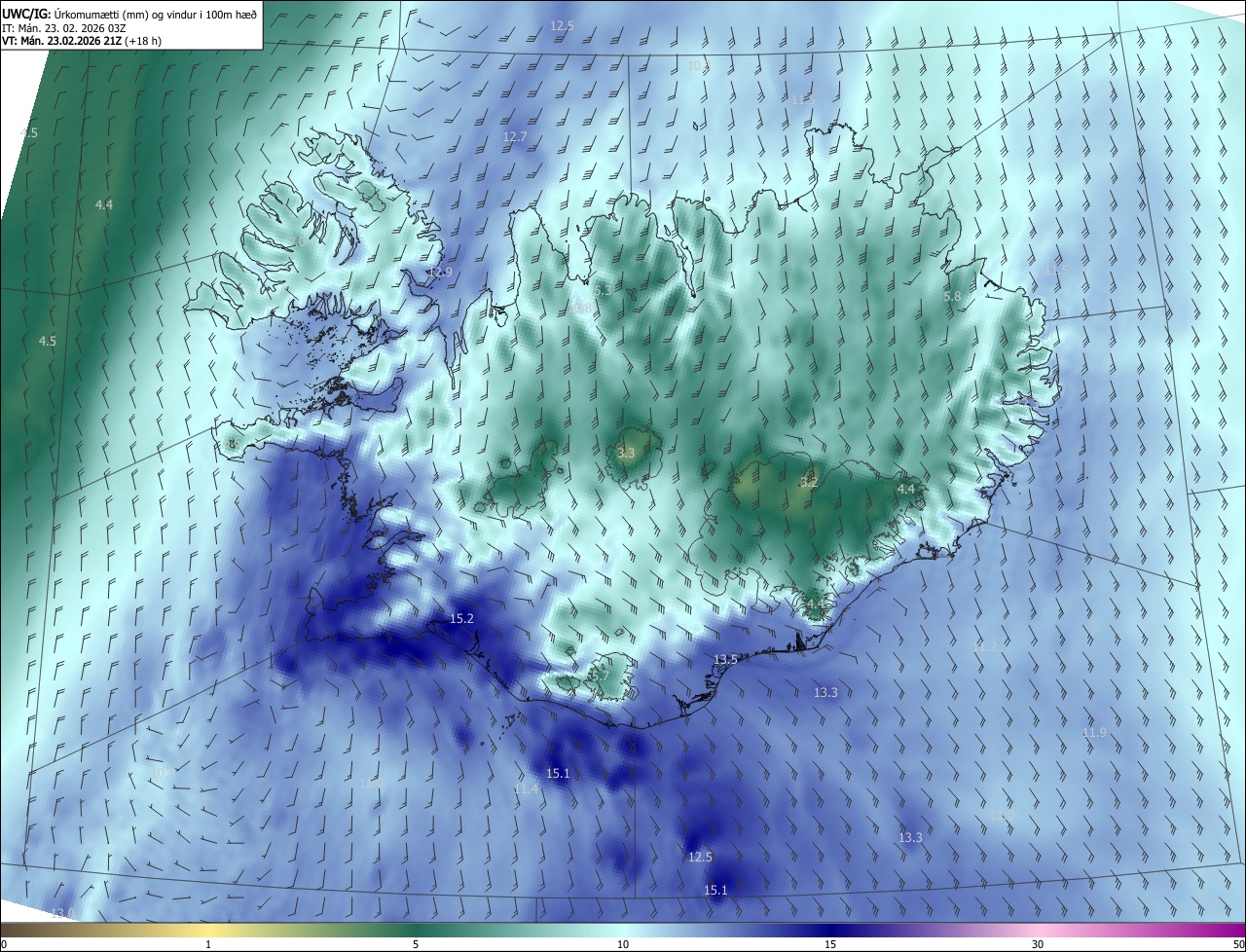Screen dimensions: 1246x952
Task: Click the 5.3 value label
Action: pyautogui.click(x=603, y=290)
